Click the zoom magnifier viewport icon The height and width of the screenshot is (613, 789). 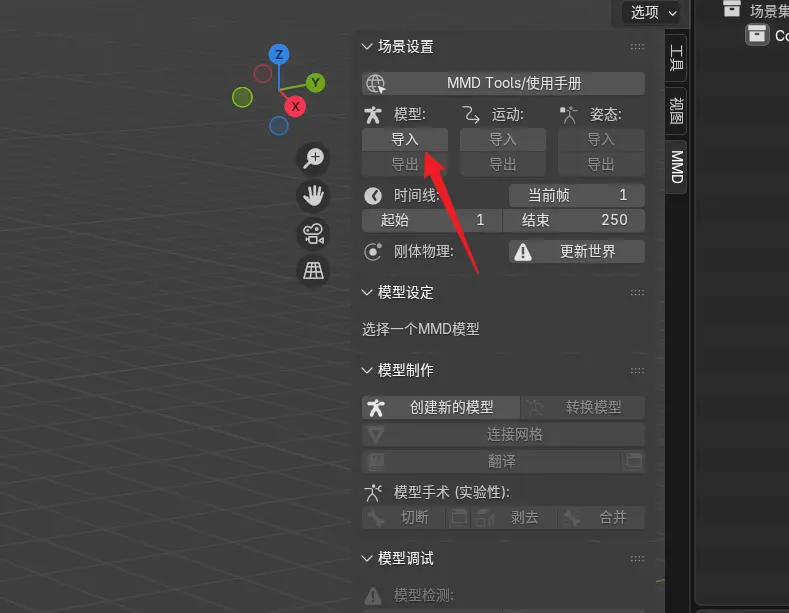click(x=313, y=158)
